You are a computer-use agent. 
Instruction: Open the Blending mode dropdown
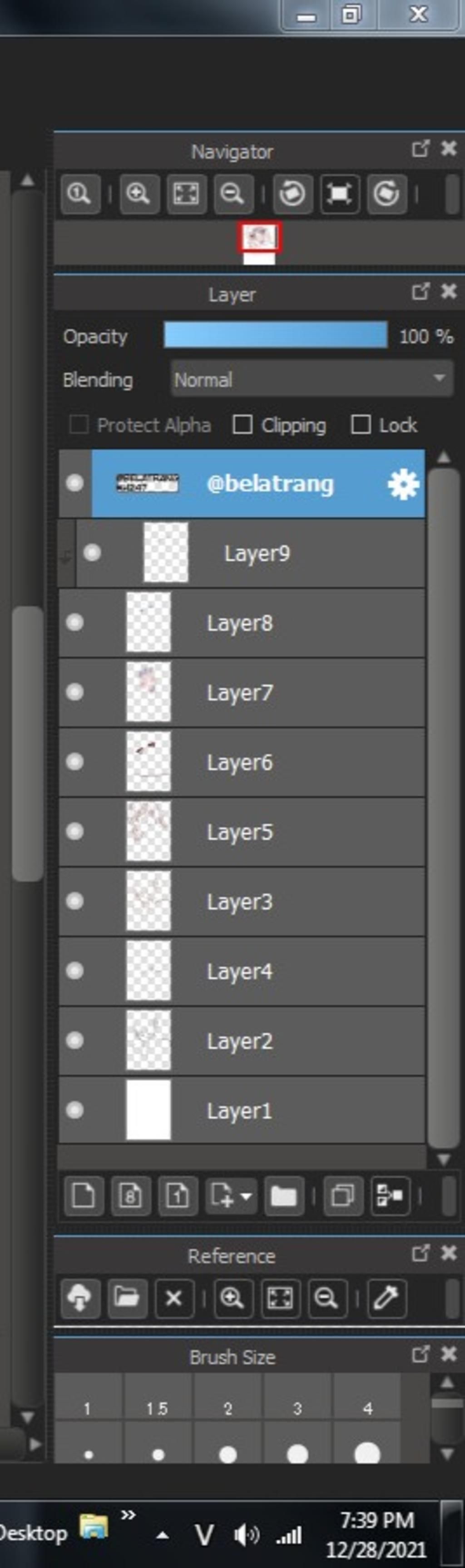[x=312, y=379]
